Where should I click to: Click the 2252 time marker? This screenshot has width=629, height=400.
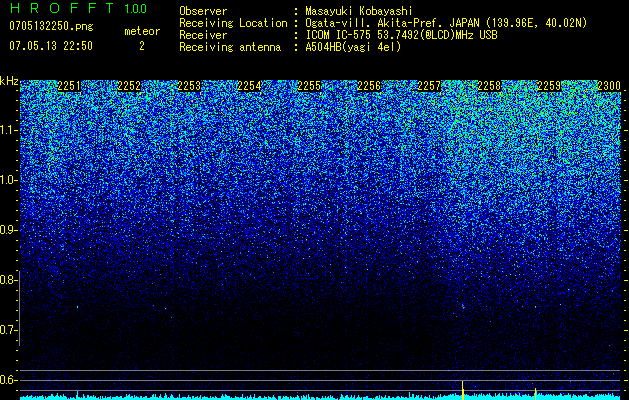point(129,86)
